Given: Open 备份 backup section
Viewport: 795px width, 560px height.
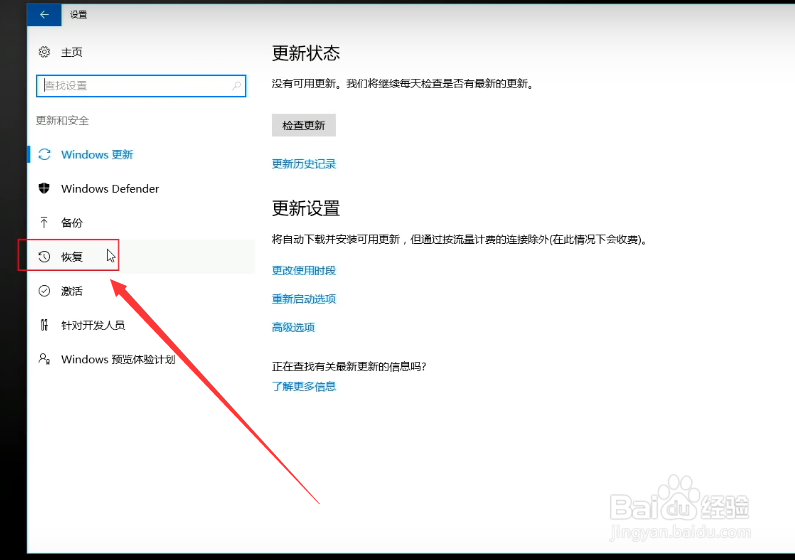Looking at the screenshot, I should pos(71,222).
